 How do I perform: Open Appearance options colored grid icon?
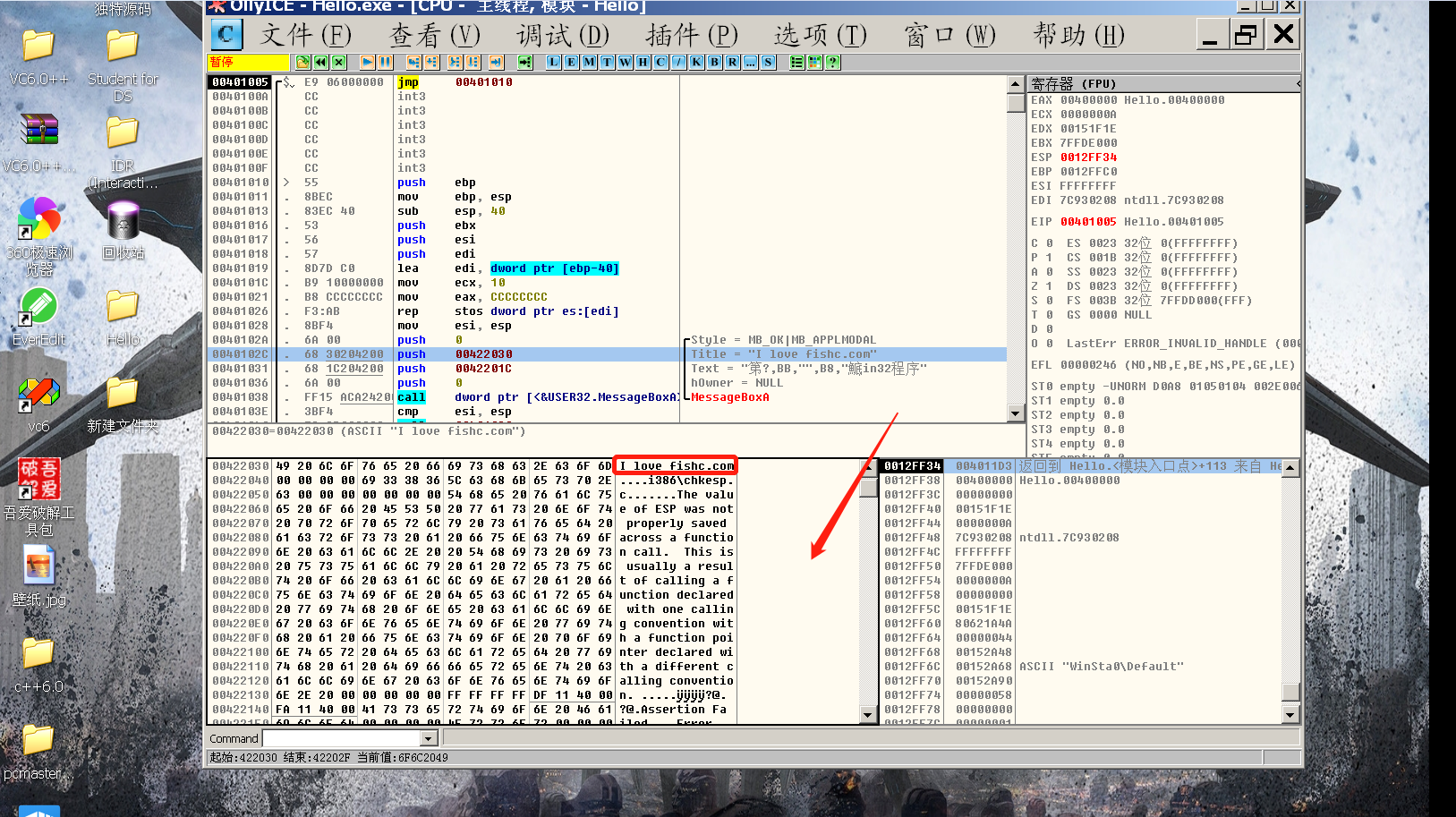click(x=815, y=62)
